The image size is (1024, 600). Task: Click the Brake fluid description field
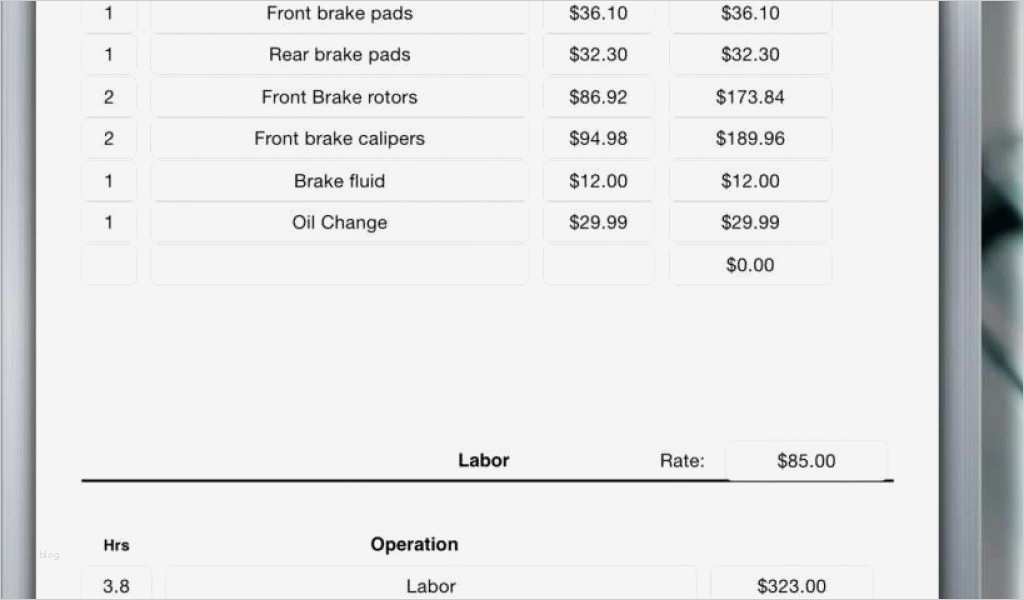click(x=339, y=181)
